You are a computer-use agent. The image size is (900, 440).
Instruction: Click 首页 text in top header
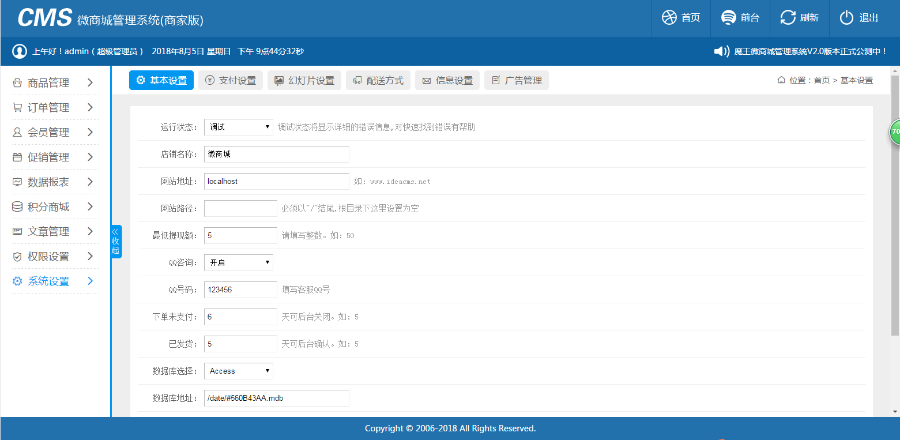pyautogui.click(x=690, y=18)
